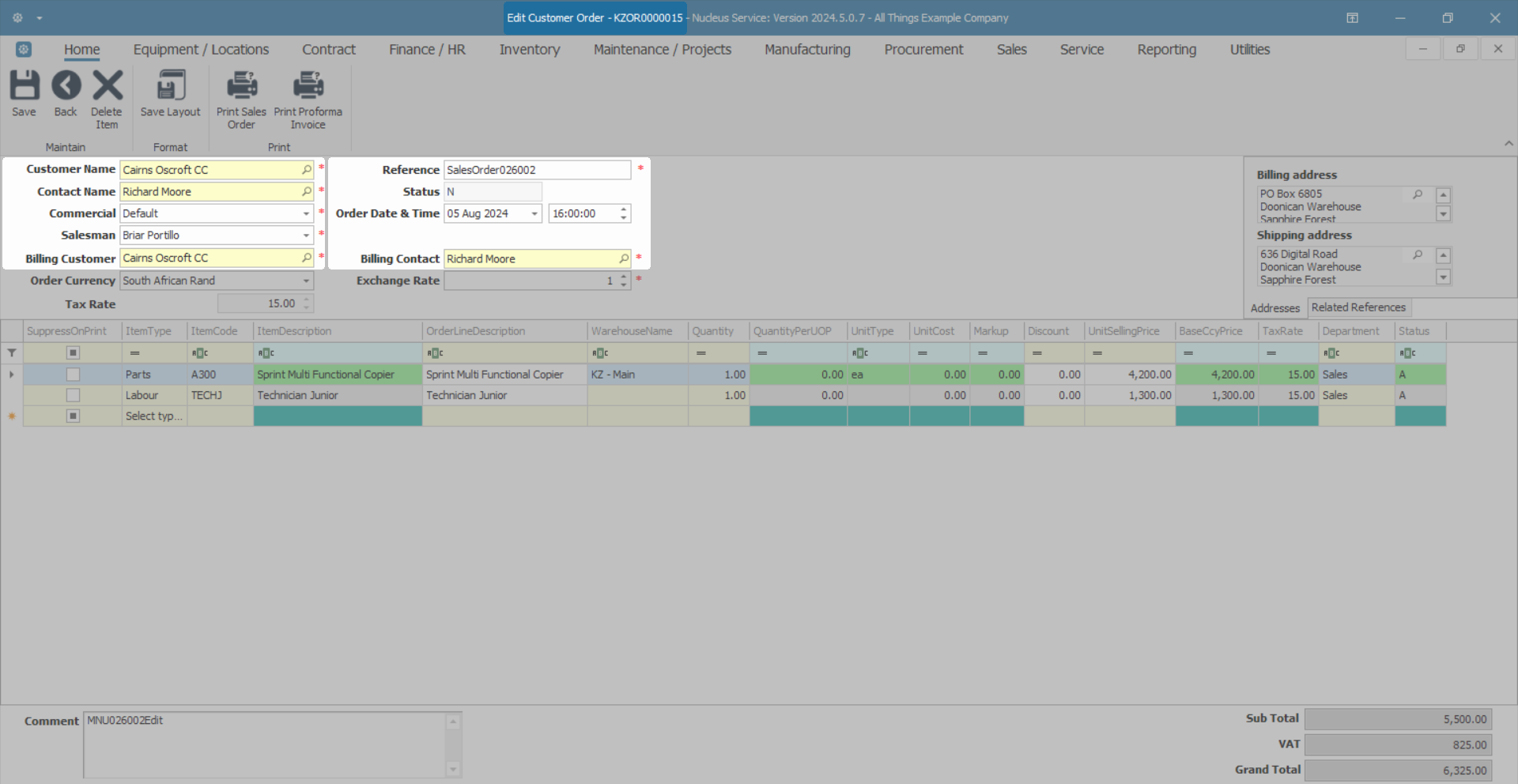Open the Salesman dropdown list

click(306, 236)
